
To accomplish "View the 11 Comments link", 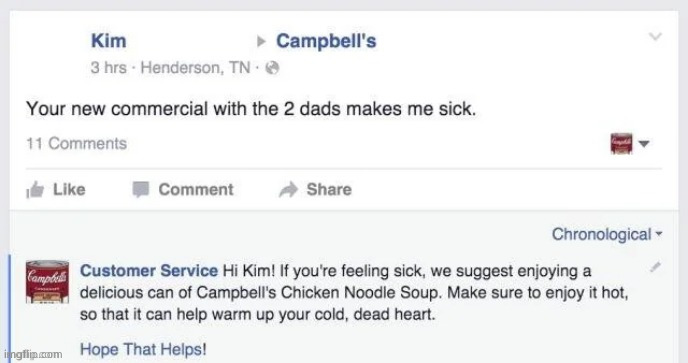I will [x=76, y=144].
